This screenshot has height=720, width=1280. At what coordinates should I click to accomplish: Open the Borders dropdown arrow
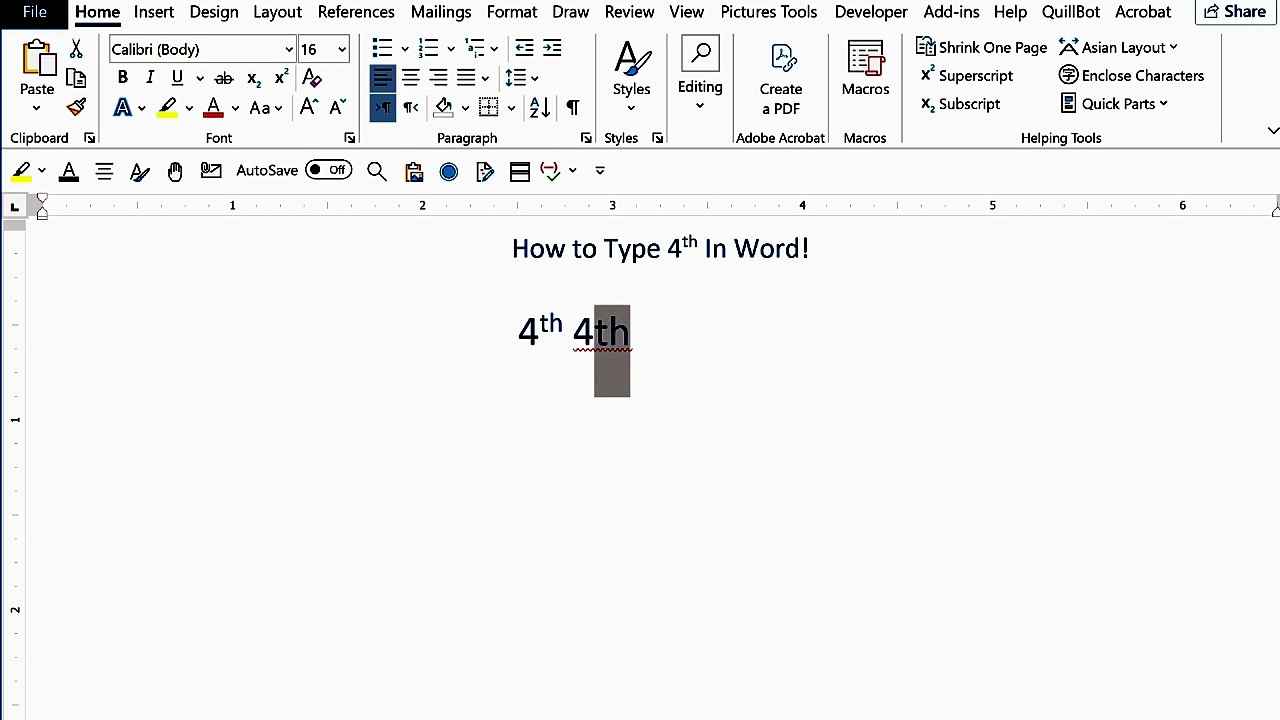point(511,107)
